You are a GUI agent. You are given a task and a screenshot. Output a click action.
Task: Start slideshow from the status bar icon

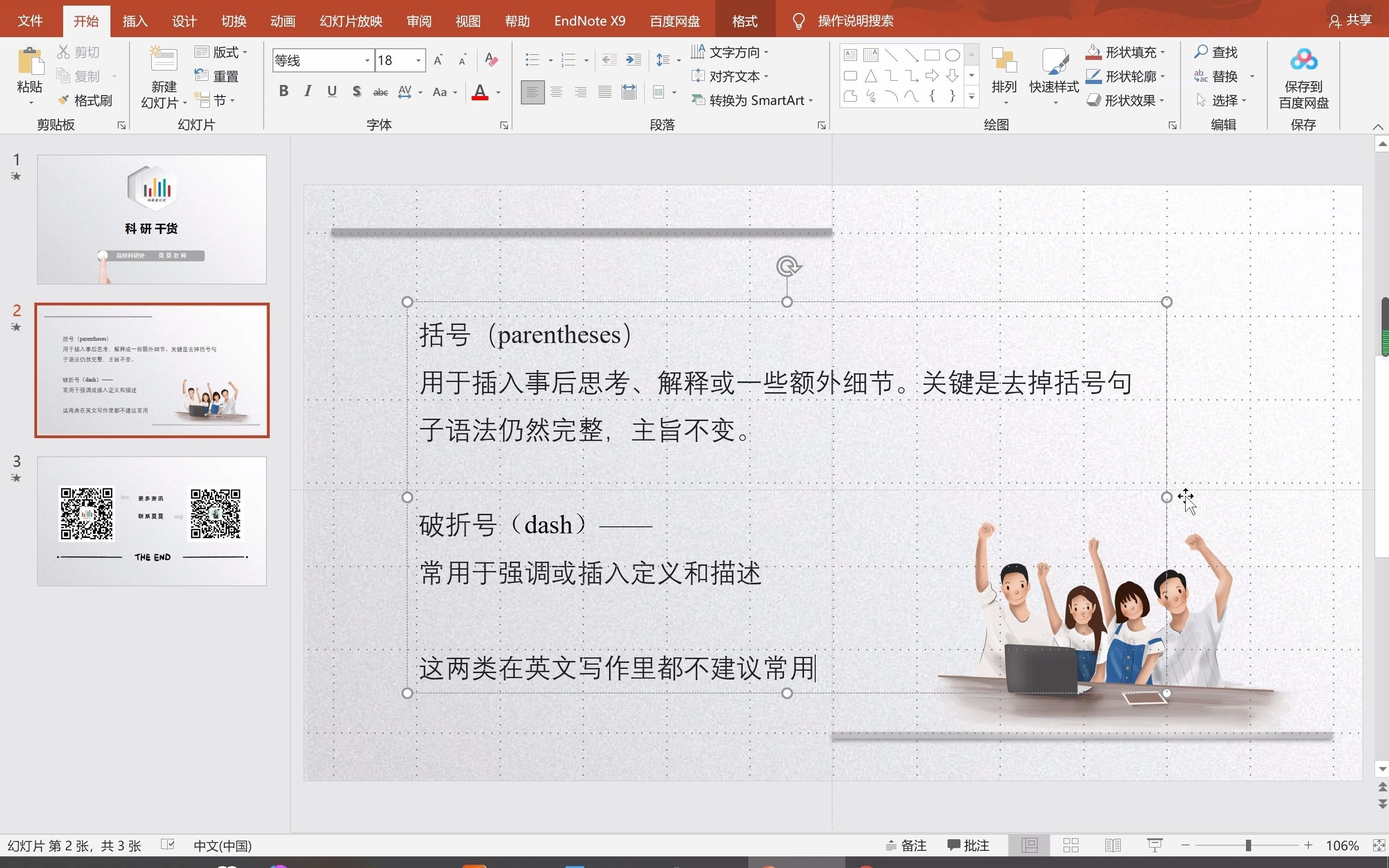[1154, 845]
